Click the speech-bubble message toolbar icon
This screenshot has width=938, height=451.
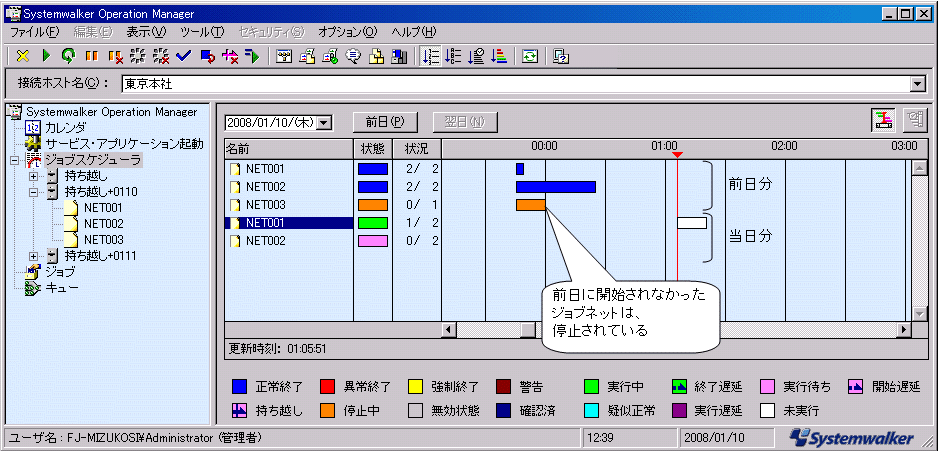point(353,56)
